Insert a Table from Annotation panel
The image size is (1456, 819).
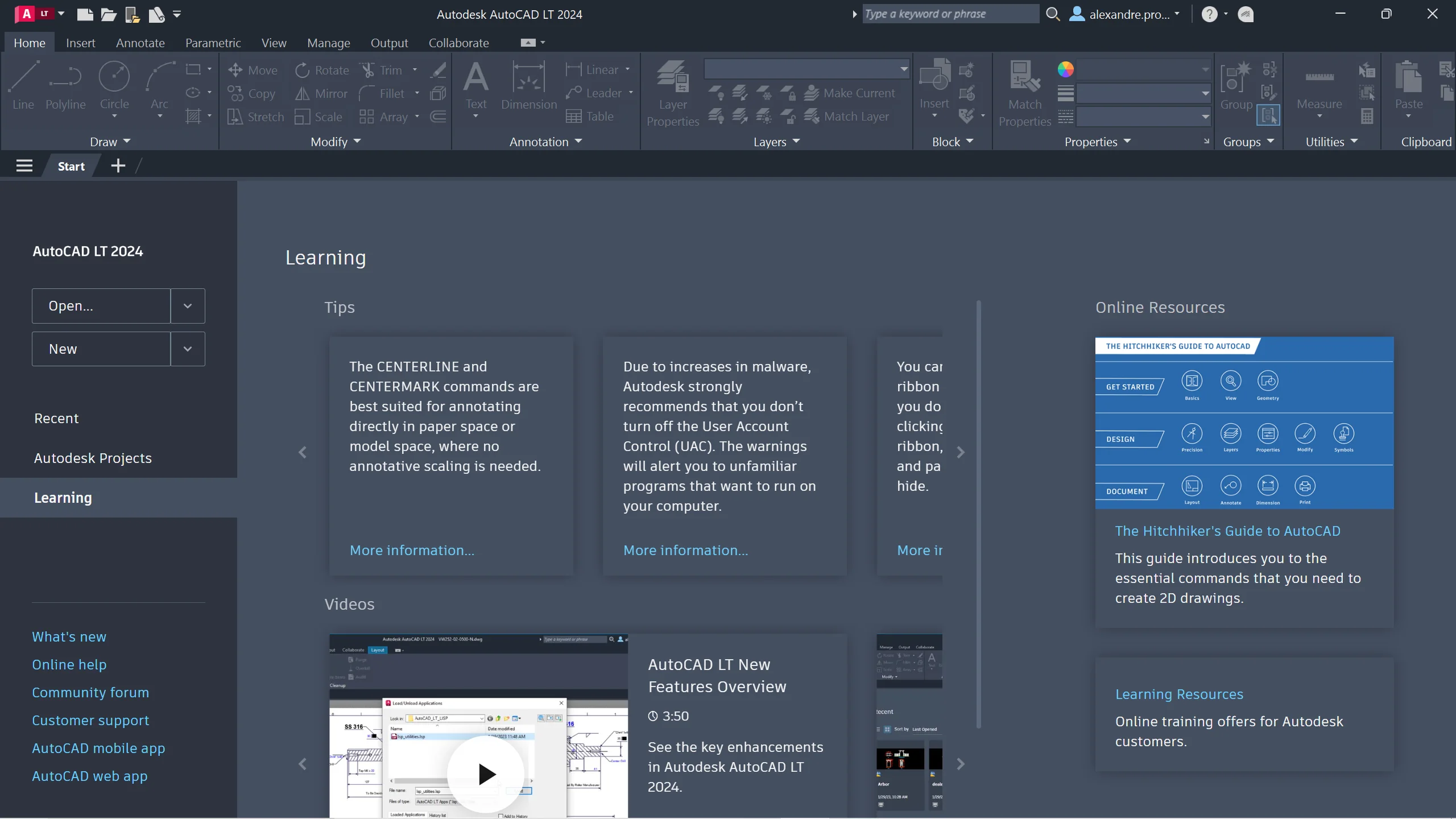tap(590, 116)
